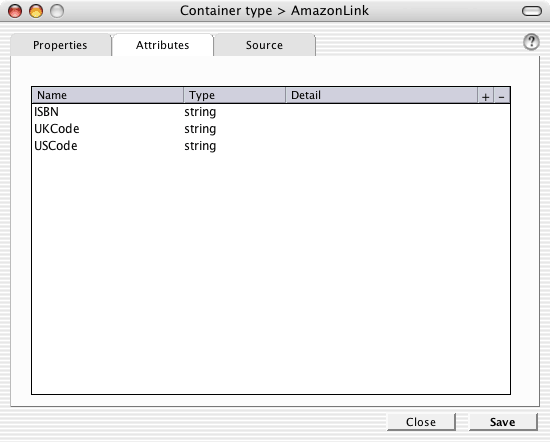Select the UKCode attribute row
This screenshot has height=442, width=550.
[271, 129]
